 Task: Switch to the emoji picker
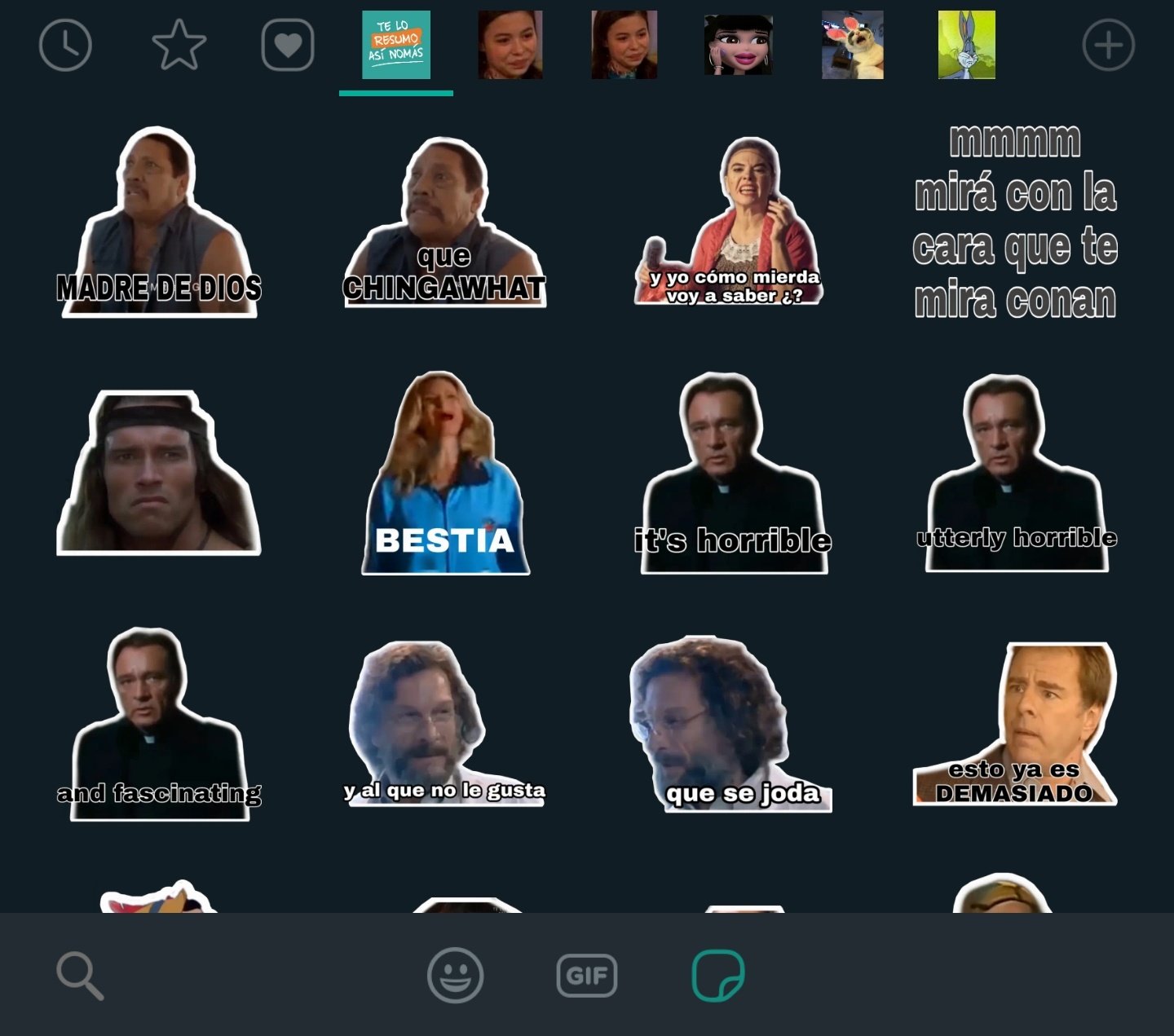coord(456,975)
